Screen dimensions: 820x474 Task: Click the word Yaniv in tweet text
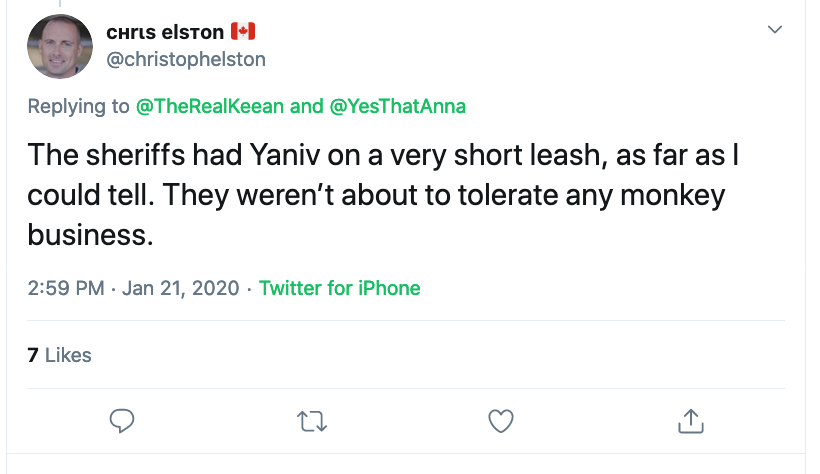(284, 155)
